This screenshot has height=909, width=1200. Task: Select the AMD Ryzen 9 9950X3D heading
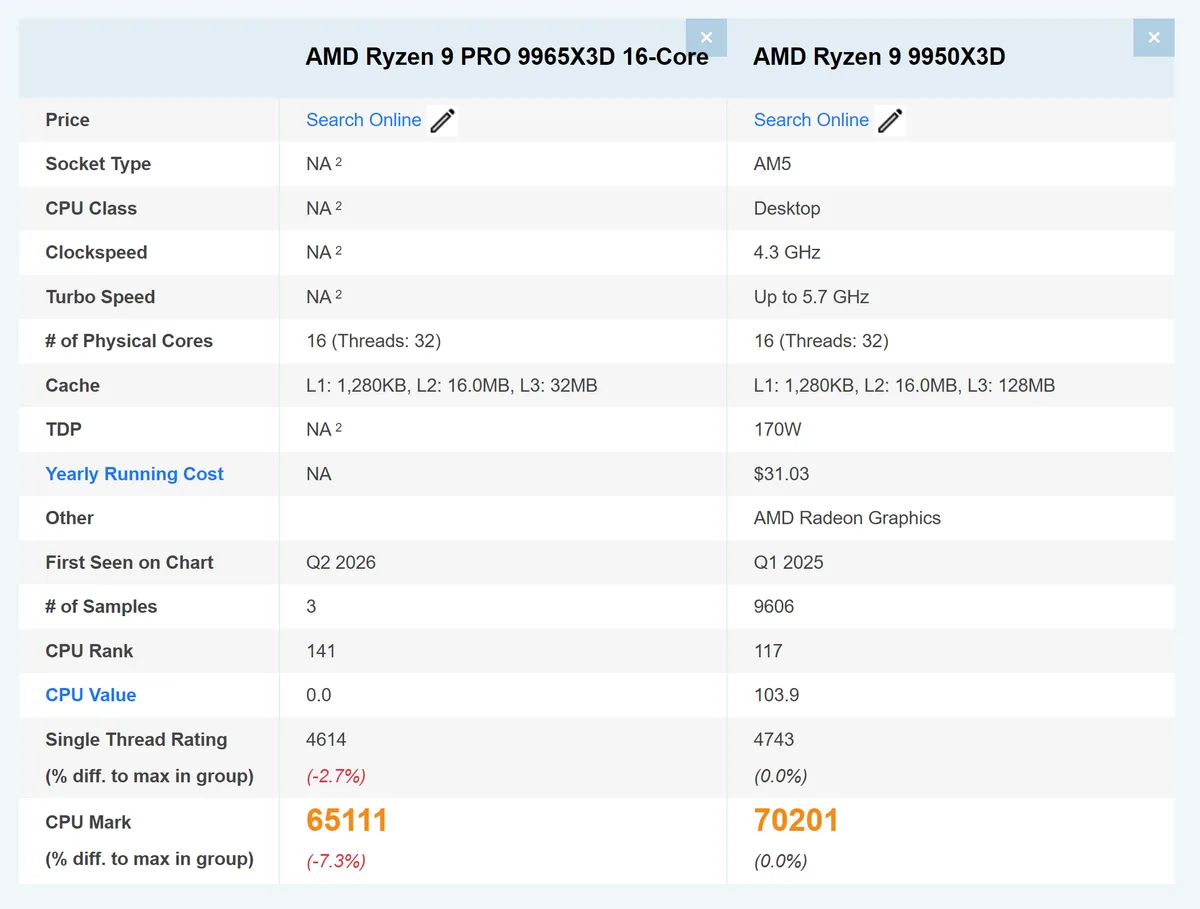[879, 57]
